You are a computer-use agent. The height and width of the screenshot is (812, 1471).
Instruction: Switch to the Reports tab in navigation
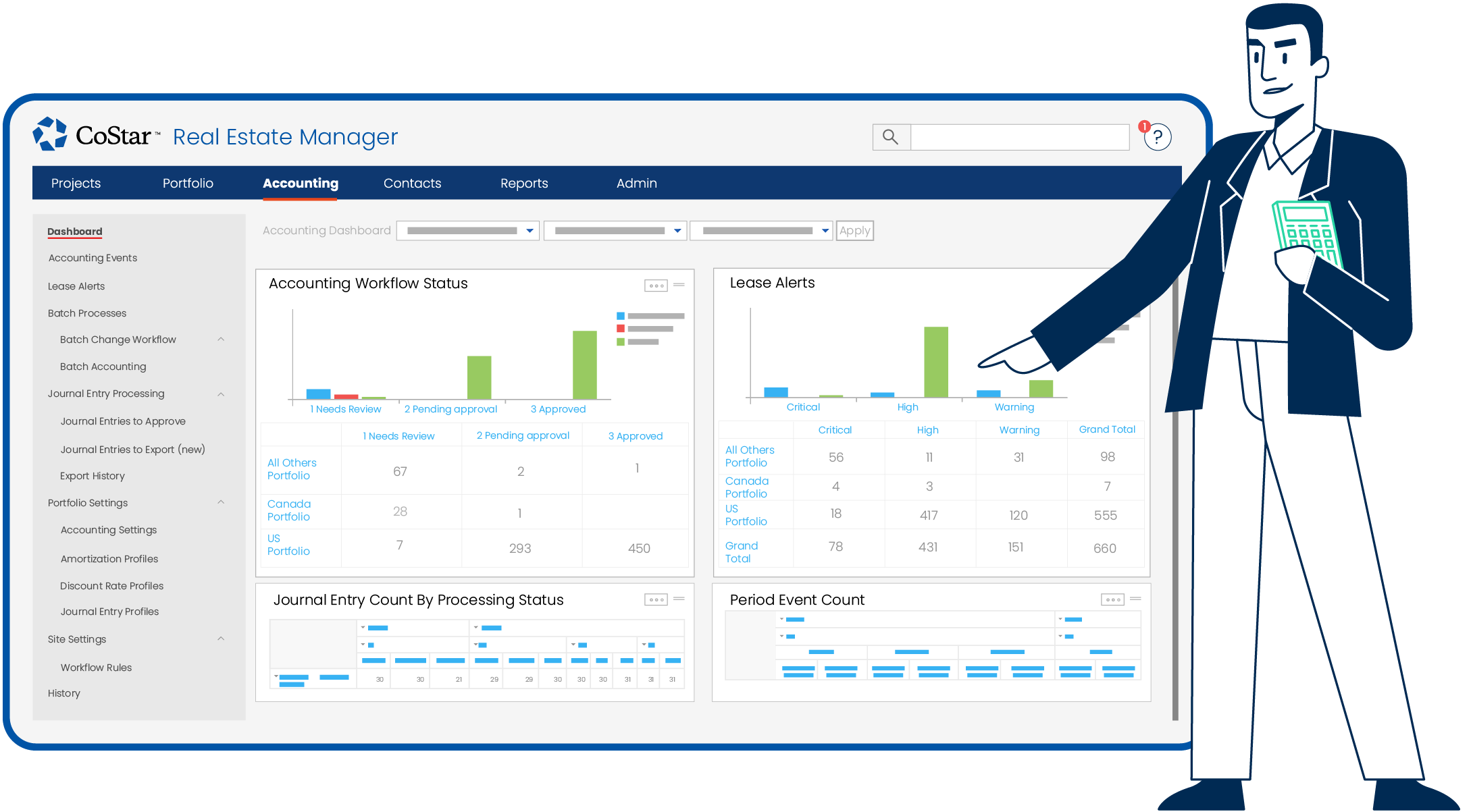[x=524, y=183]
